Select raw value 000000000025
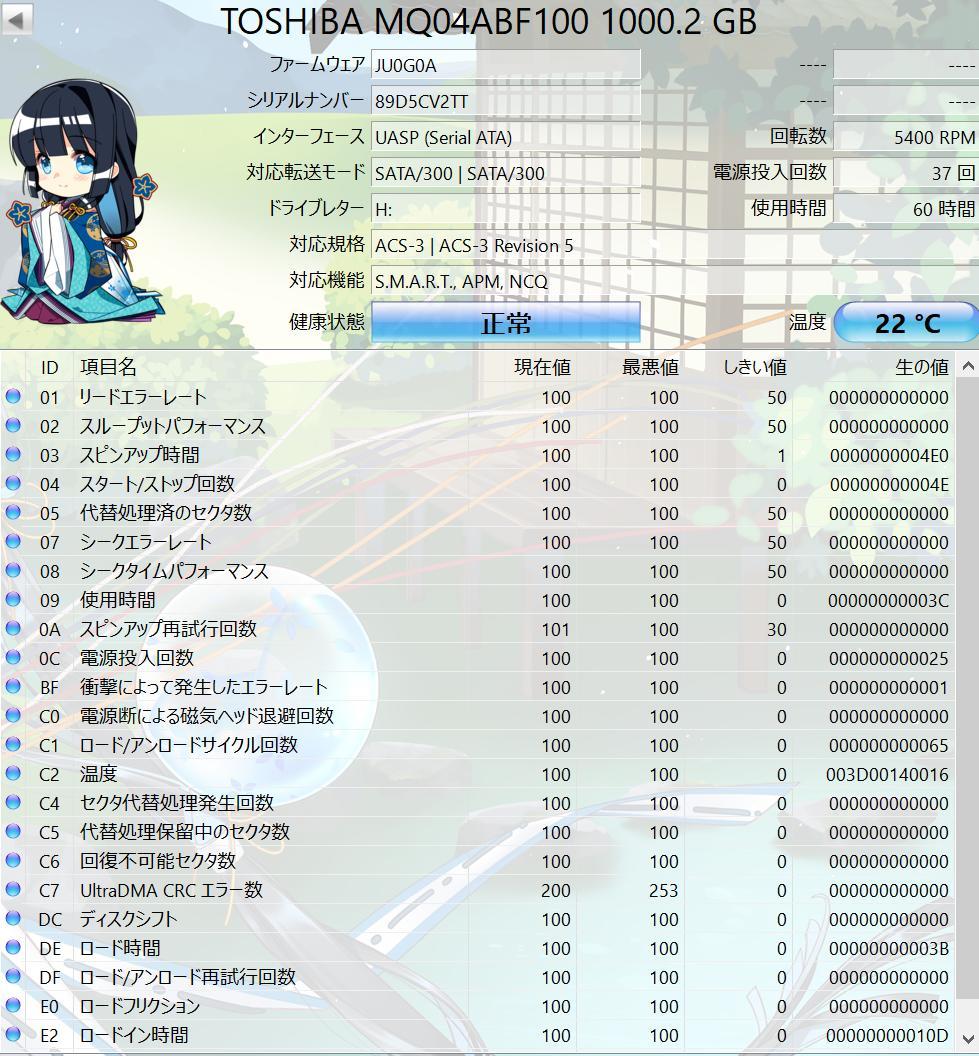 pos(889,659)
